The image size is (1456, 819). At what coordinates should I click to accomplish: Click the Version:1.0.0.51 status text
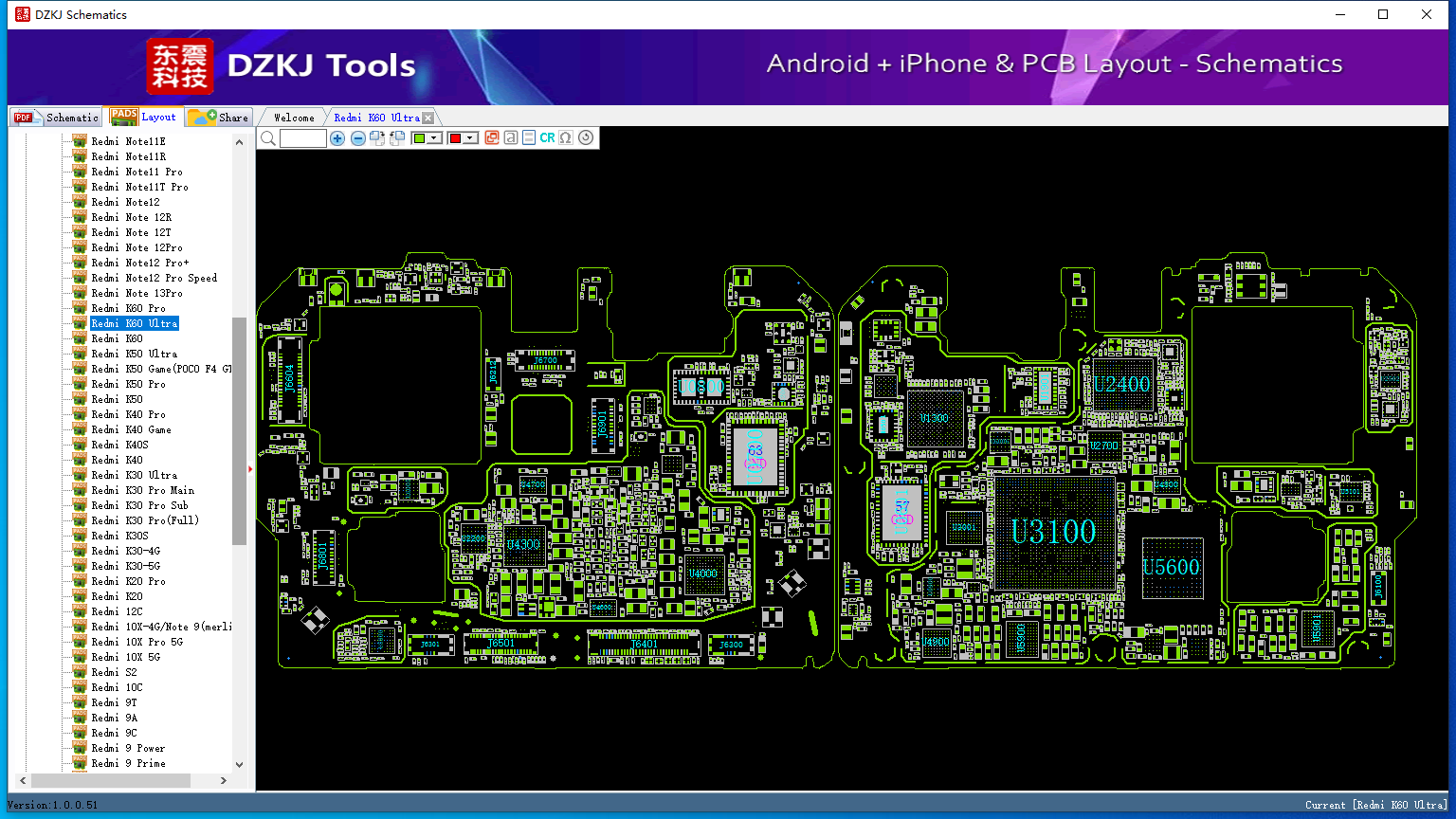(x=53, y=805)
